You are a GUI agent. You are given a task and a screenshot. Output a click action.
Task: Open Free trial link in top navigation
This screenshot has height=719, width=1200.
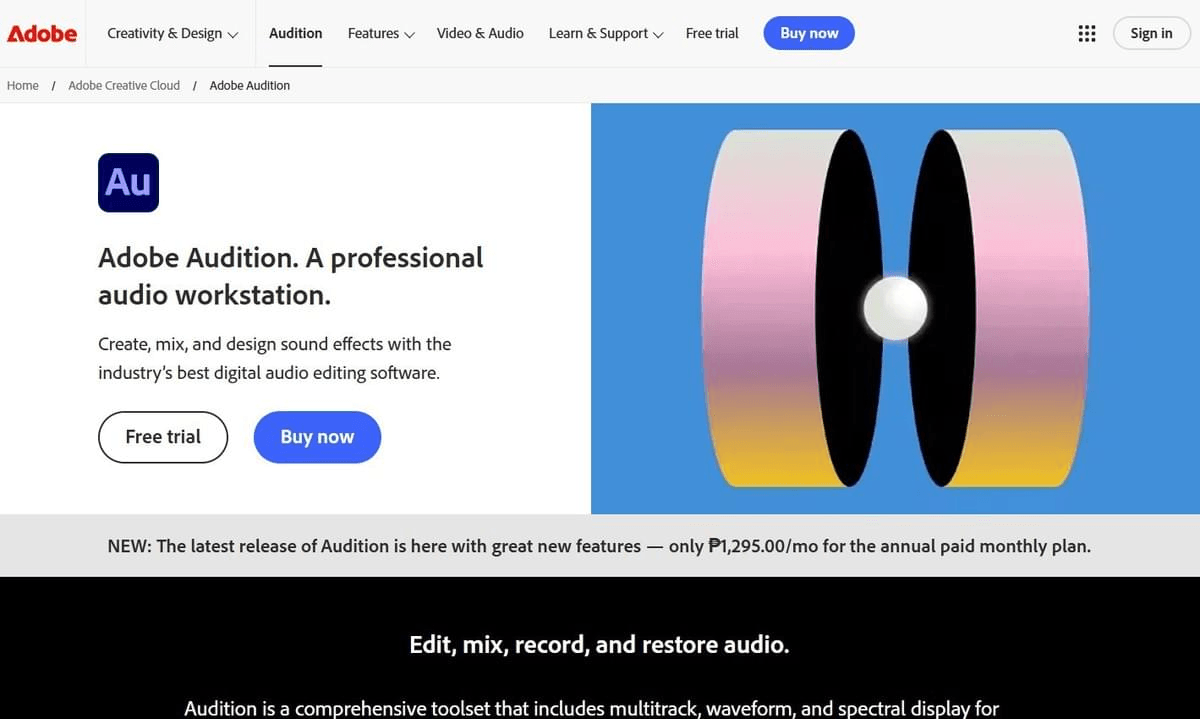713,33
